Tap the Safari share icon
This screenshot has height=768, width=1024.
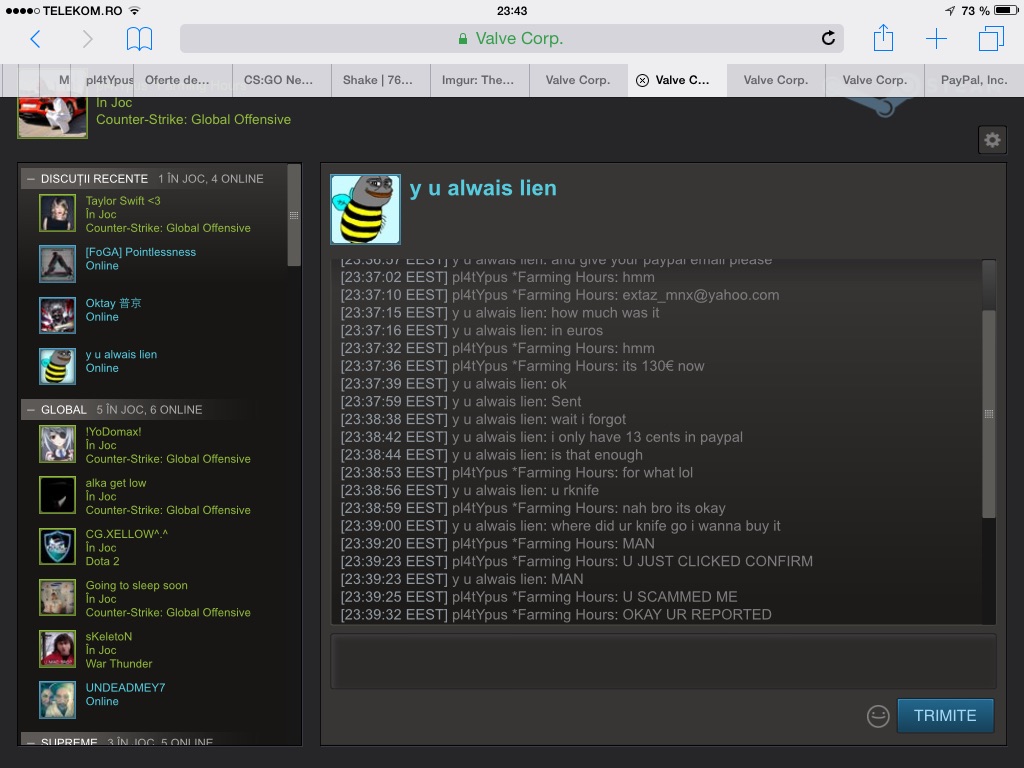click(883, 39)
